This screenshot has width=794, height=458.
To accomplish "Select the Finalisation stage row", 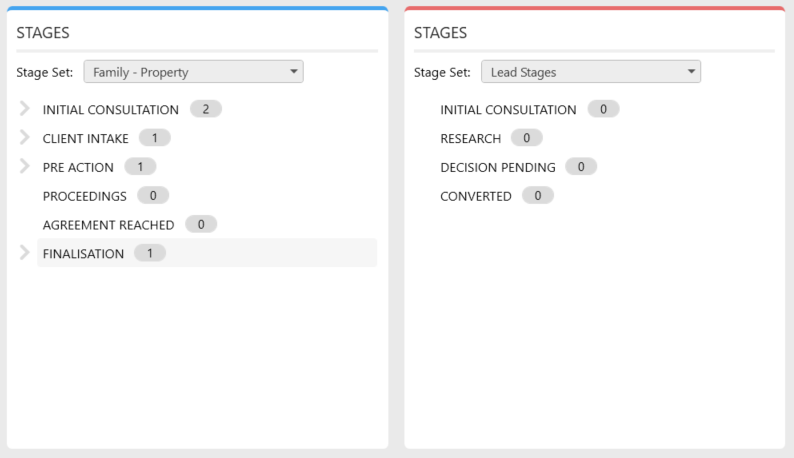I will coord(207,253).
